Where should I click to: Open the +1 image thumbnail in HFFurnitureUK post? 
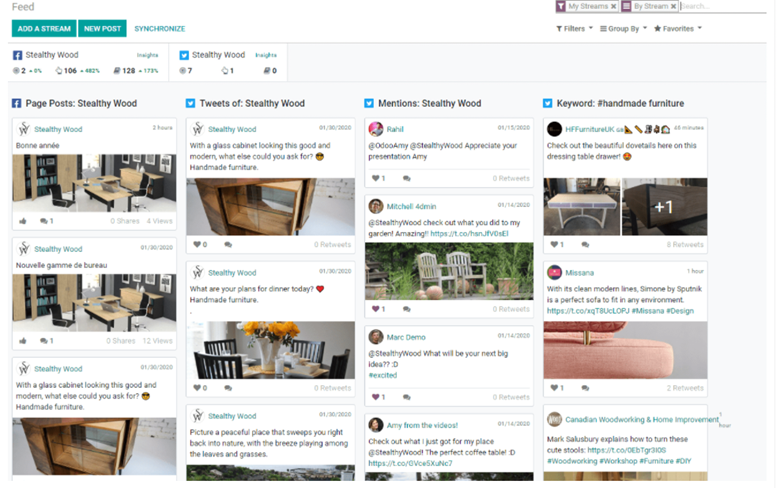click(664, 207)
